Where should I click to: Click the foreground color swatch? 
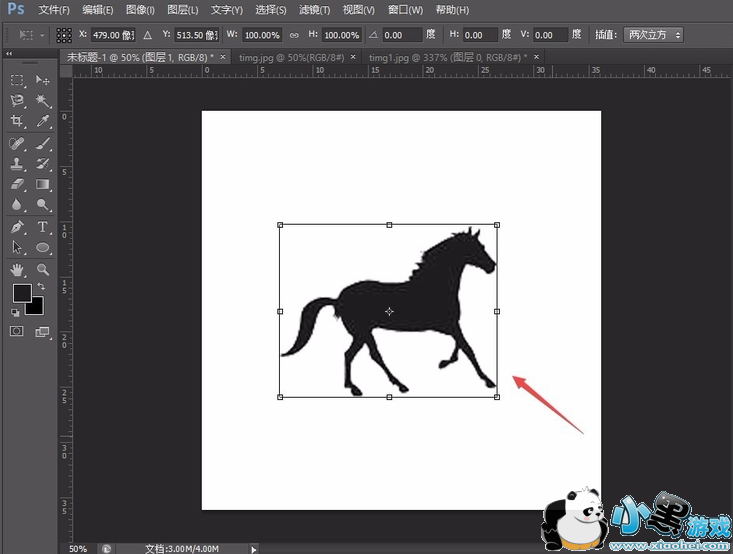21,293
